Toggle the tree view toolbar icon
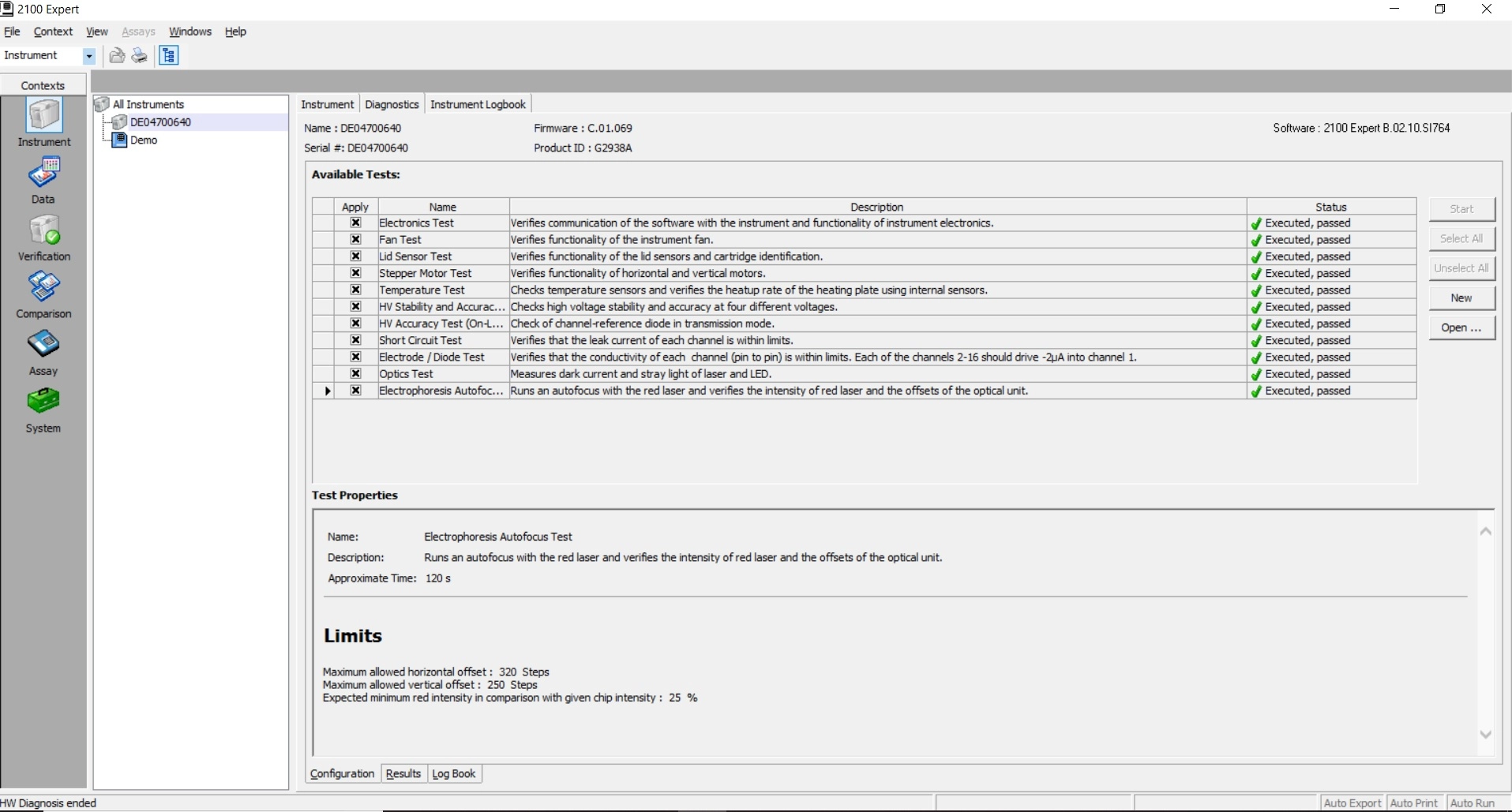 169,55
